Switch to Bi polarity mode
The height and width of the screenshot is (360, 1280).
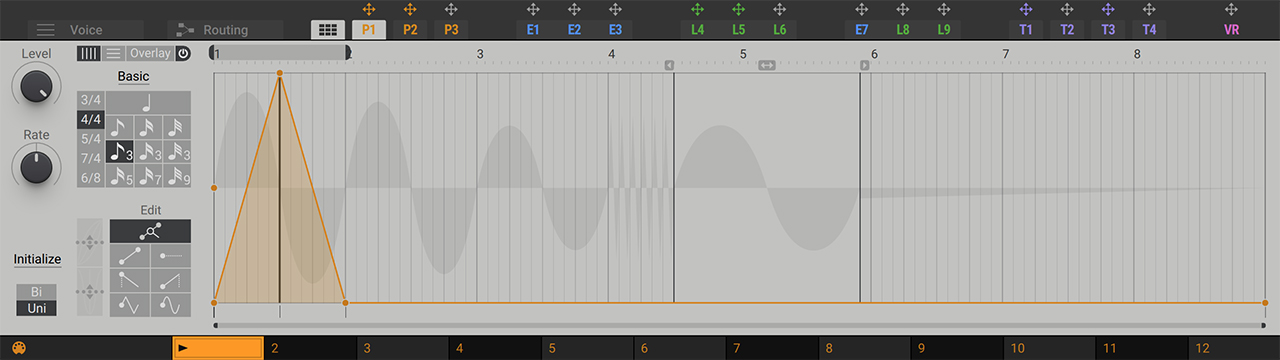[37, 292]
